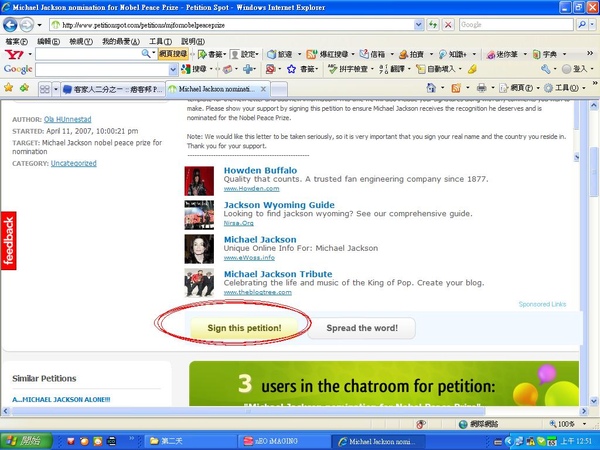Screen dimensions: 600x450
Task: Click the Yahoo toolbar search input field
Action: [x=89, y=54]
